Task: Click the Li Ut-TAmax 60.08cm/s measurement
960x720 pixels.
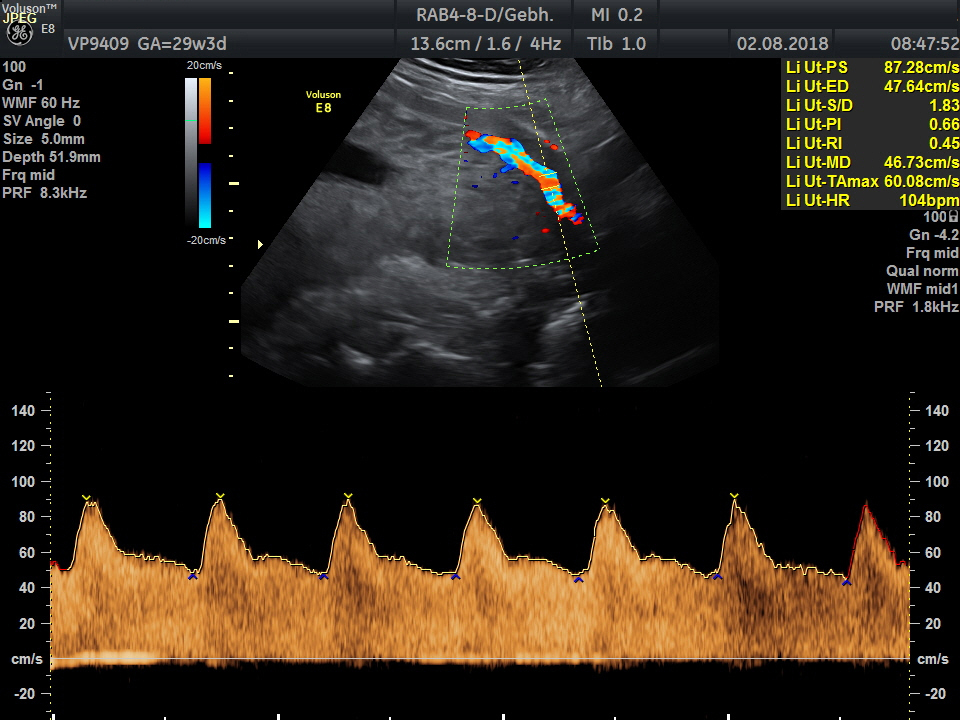Action: click(872, 181)
